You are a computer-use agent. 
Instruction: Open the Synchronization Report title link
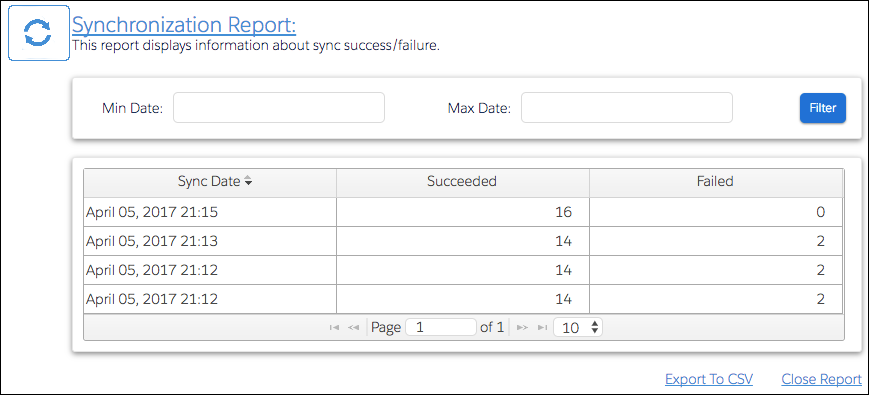point(184,25)
